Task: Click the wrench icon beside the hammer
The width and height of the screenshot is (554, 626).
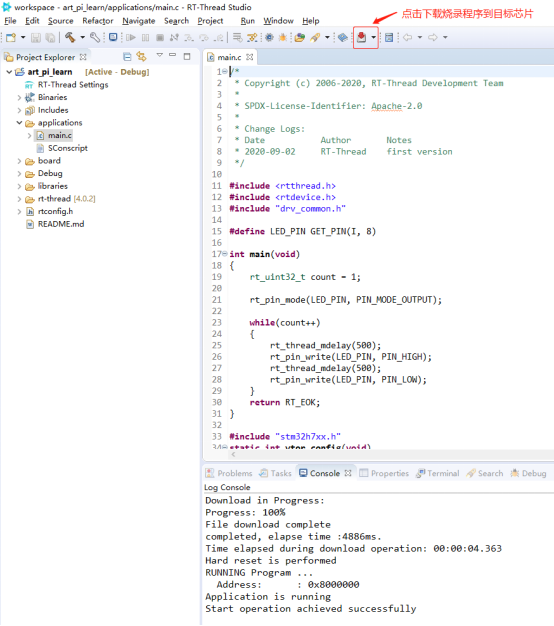Action: click(x=95, y=38)
